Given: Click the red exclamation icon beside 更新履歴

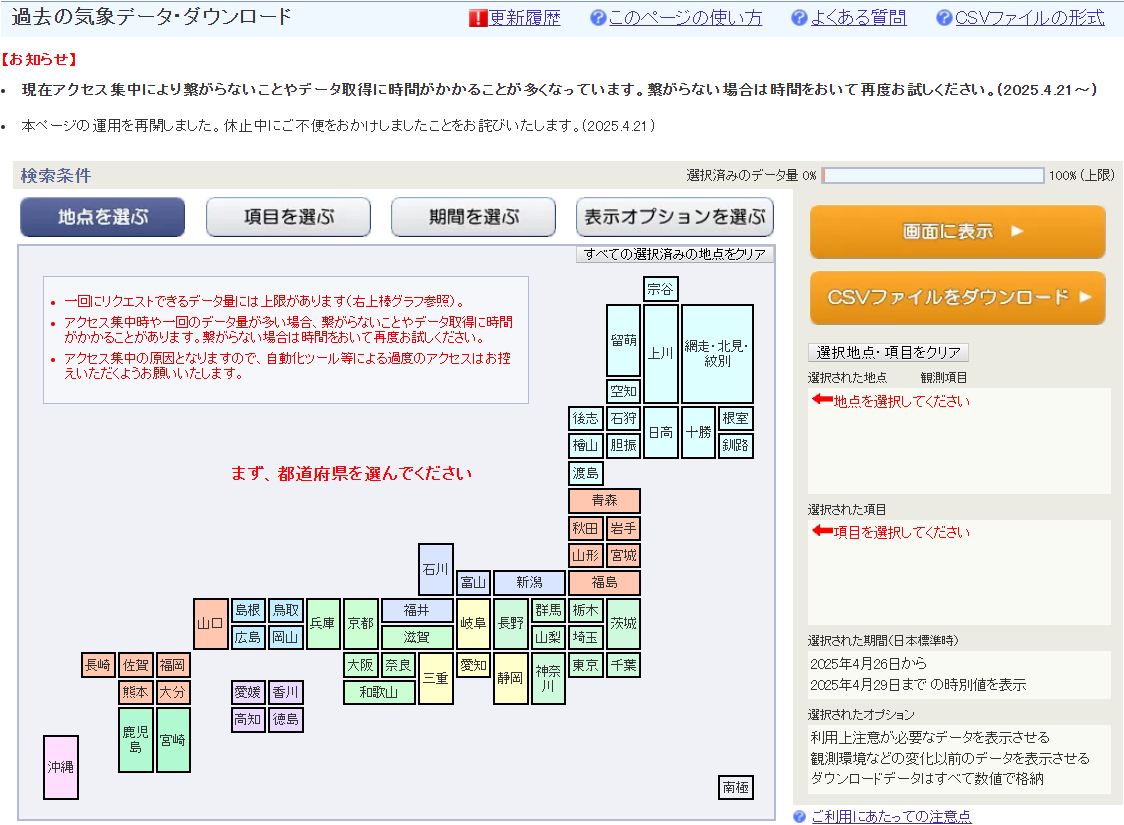Looking at the screenshot, I should coord(478,18).
